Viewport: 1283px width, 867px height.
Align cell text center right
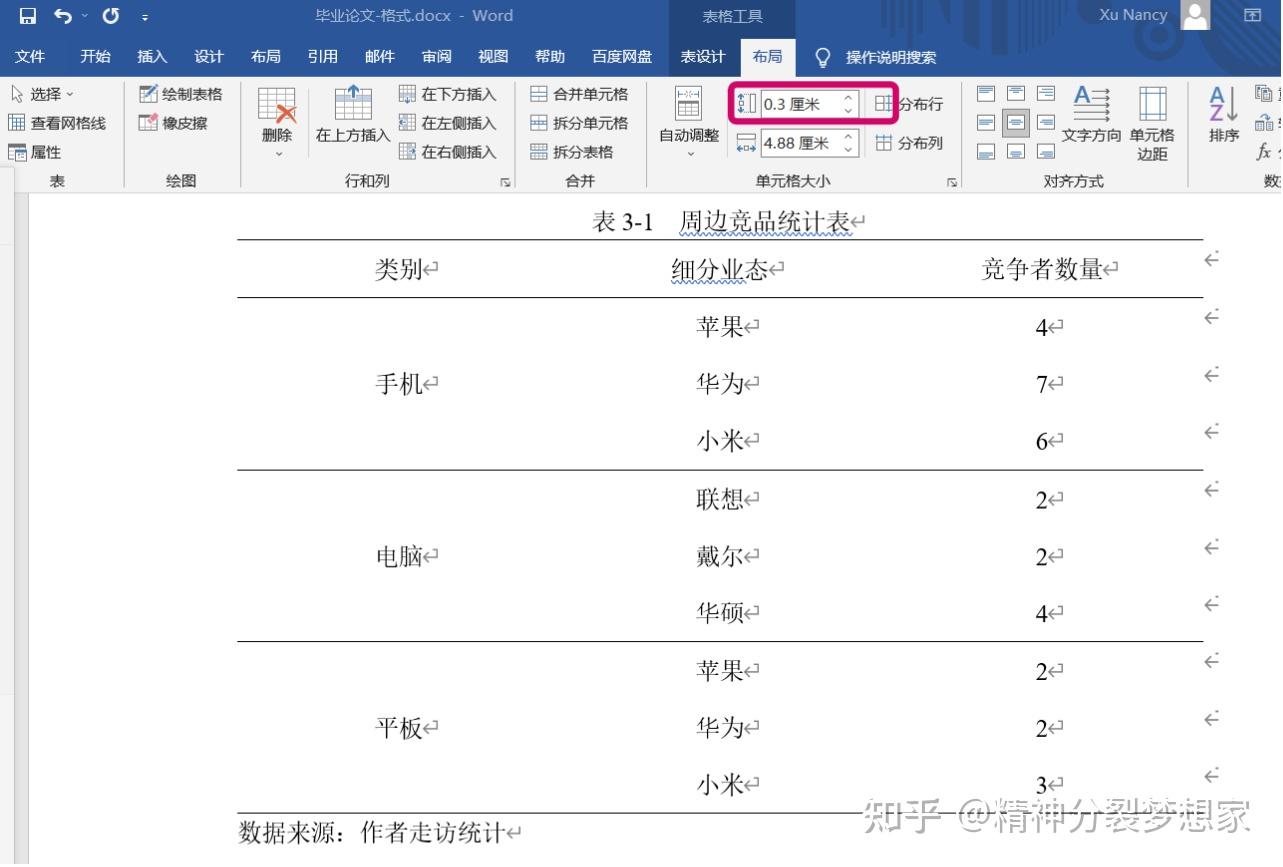(x=1046, y=123)
